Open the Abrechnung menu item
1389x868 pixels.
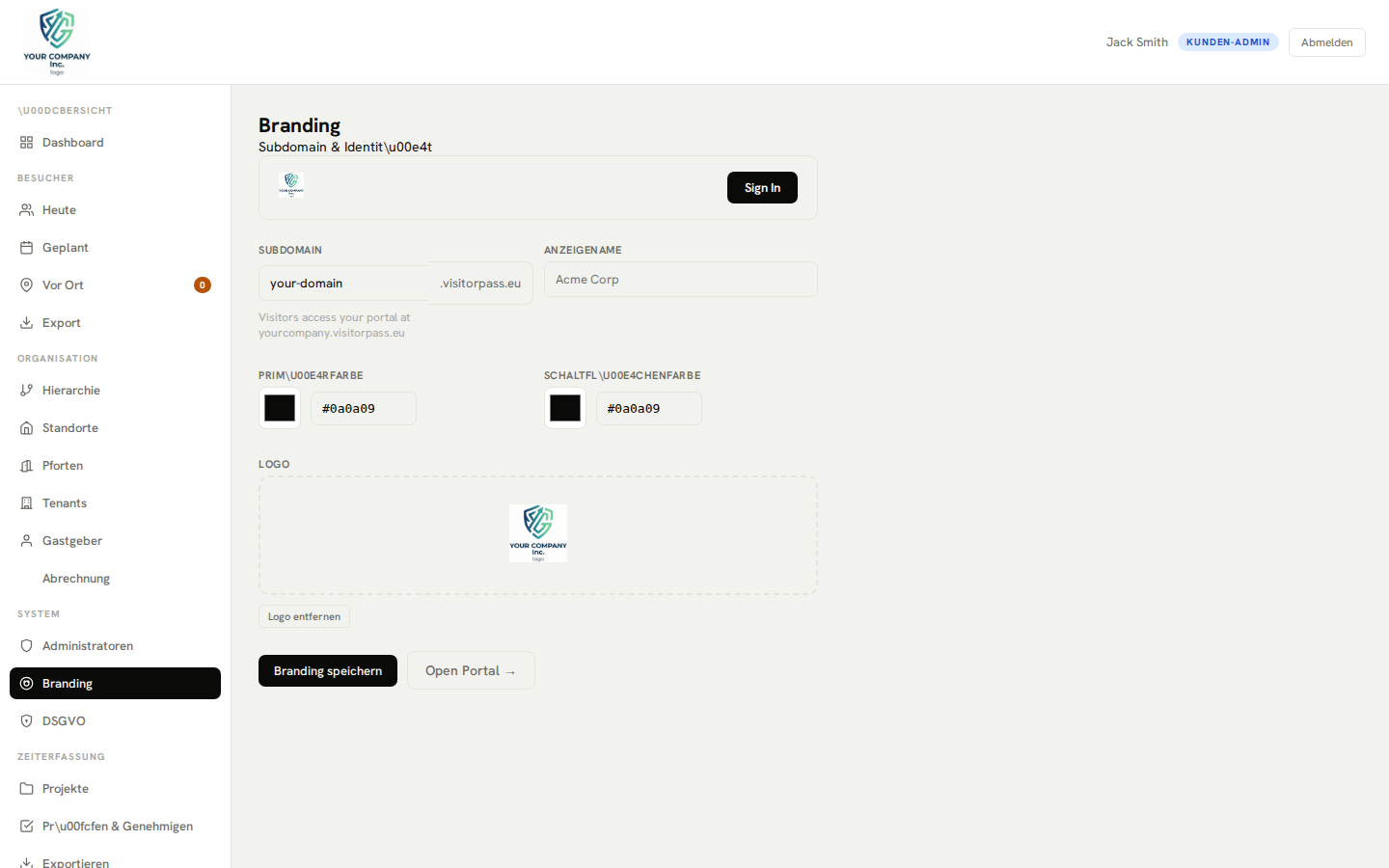pos(76,578)
